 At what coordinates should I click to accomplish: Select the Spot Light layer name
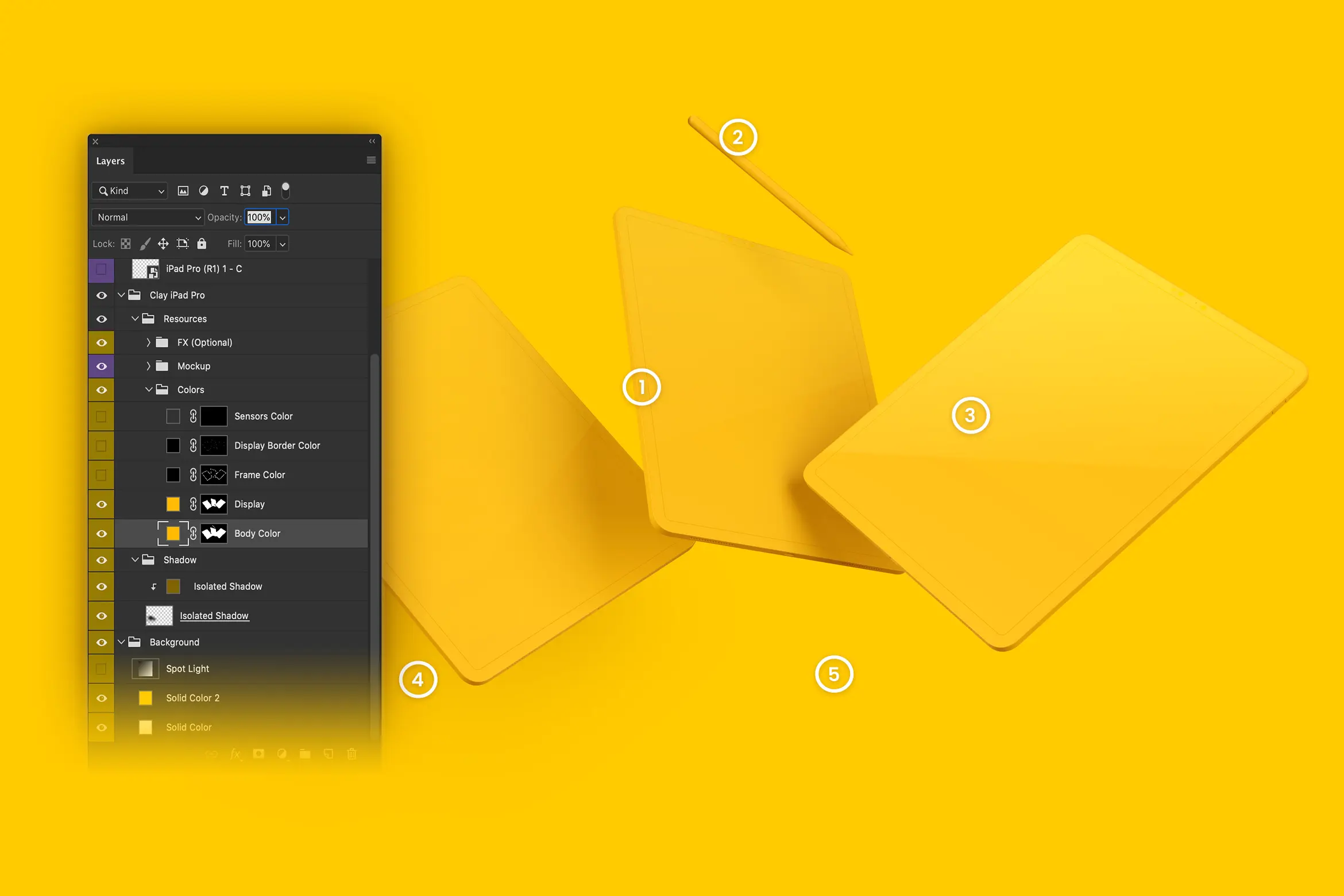pos(187,669)
